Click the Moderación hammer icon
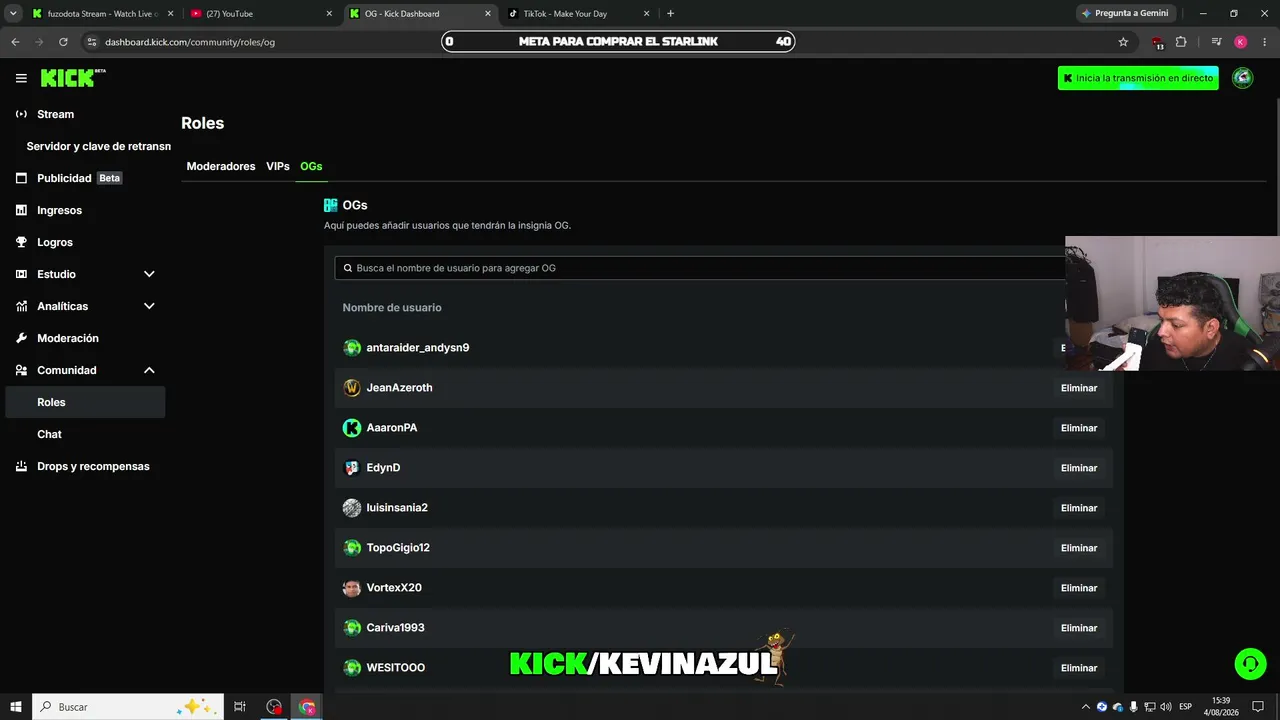 coord(21,338)
